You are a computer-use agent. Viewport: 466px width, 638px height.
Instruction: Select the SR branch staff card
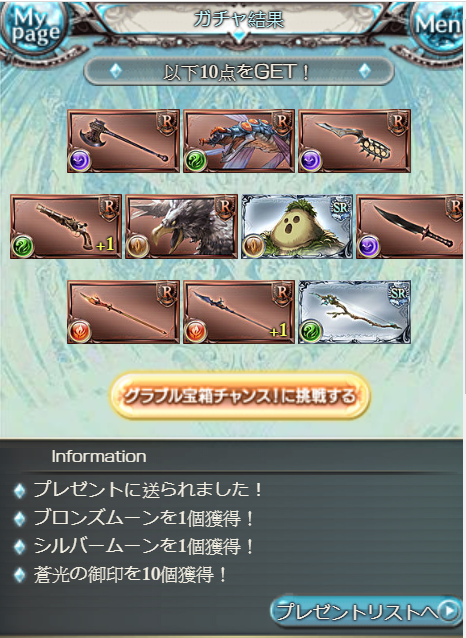354,312
